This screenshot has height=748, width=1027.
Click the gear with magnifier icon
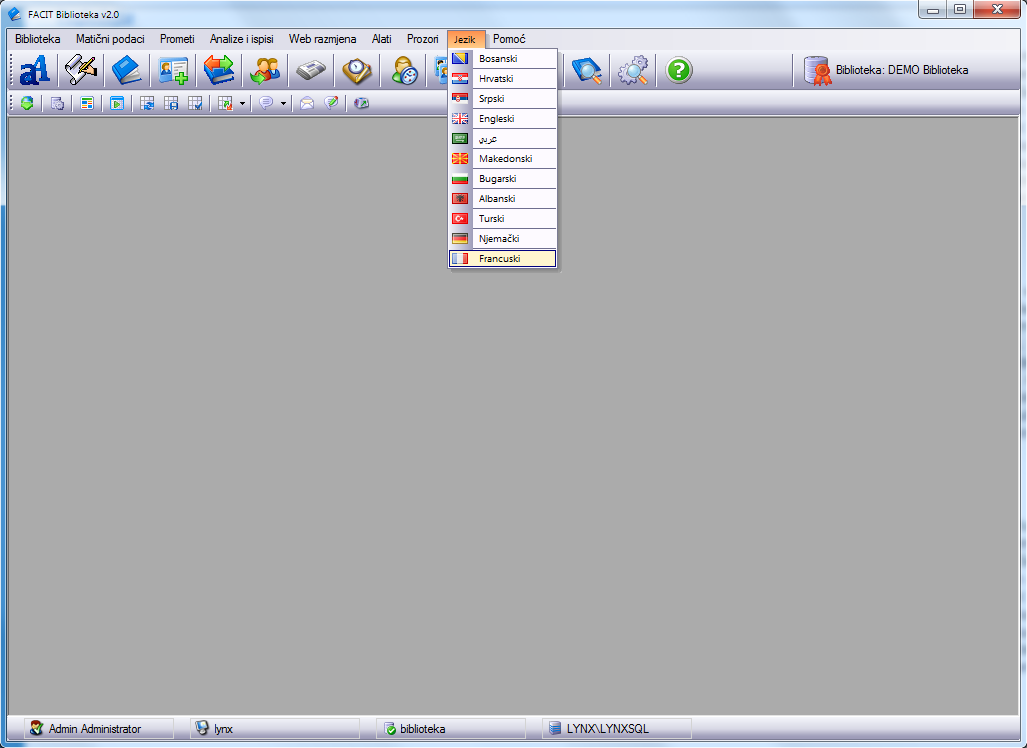[632, 70]
